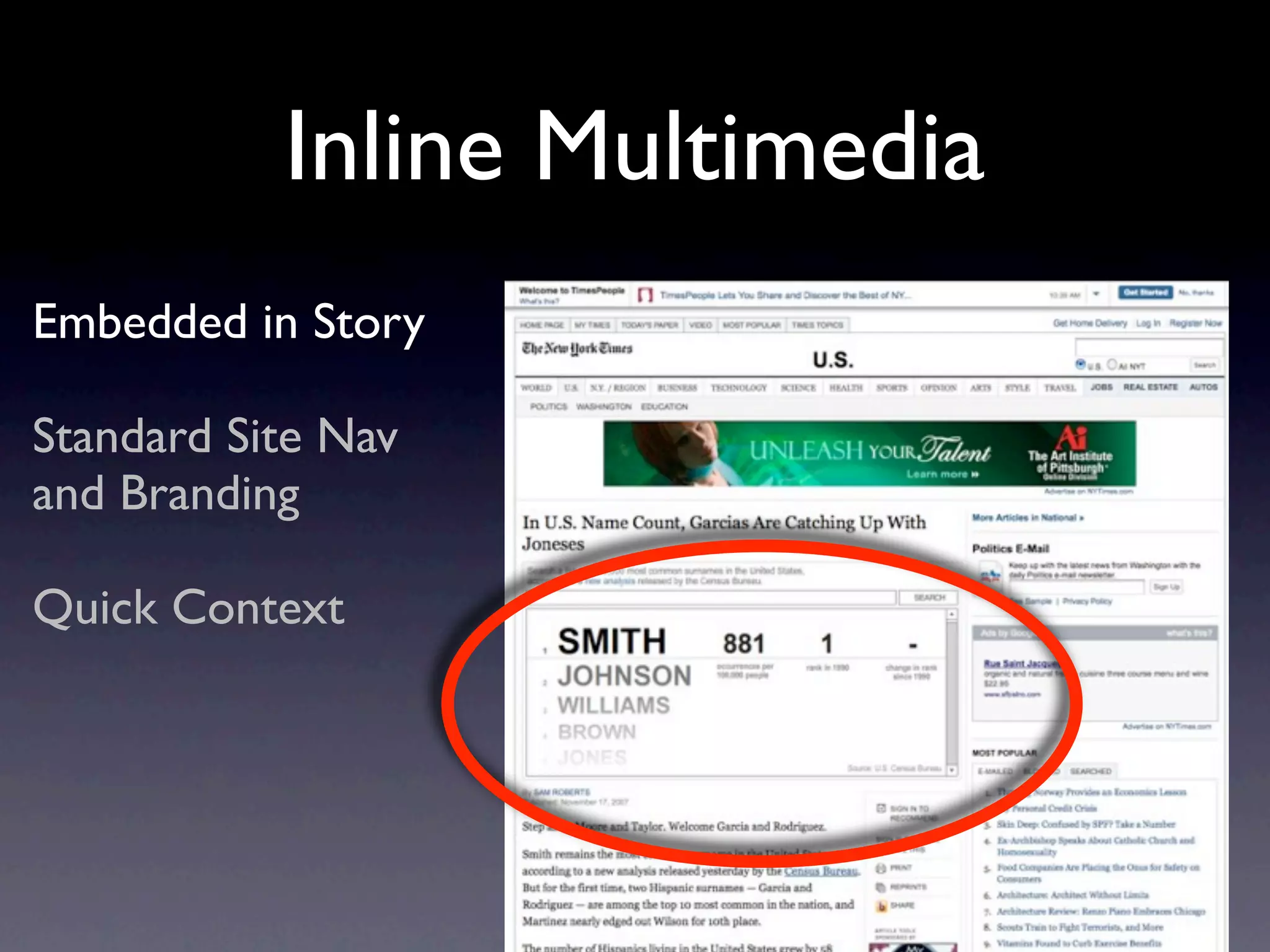Go to the JOBS section
Image resolution: width=1270 pixels, height=952 pixels.
(1101, 387)
